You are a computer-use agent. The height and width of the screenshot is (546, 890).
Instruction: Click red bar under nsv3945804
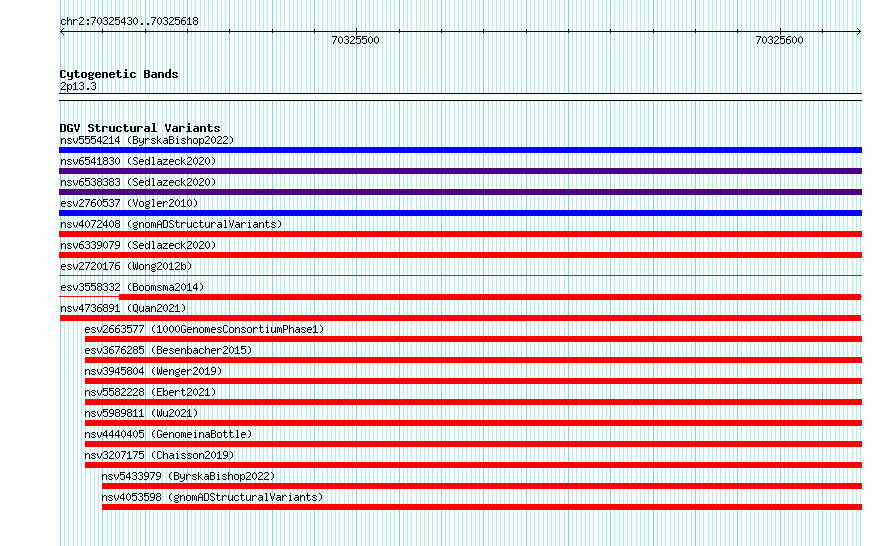(x=473, y=381)
